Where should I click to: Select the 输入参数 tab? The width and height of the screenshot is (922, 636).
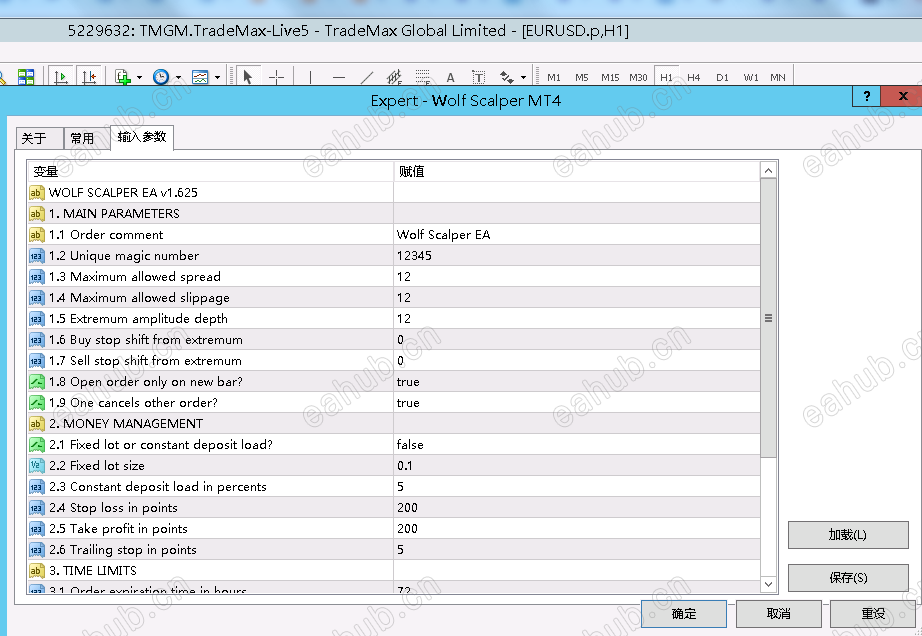(142, 137)
